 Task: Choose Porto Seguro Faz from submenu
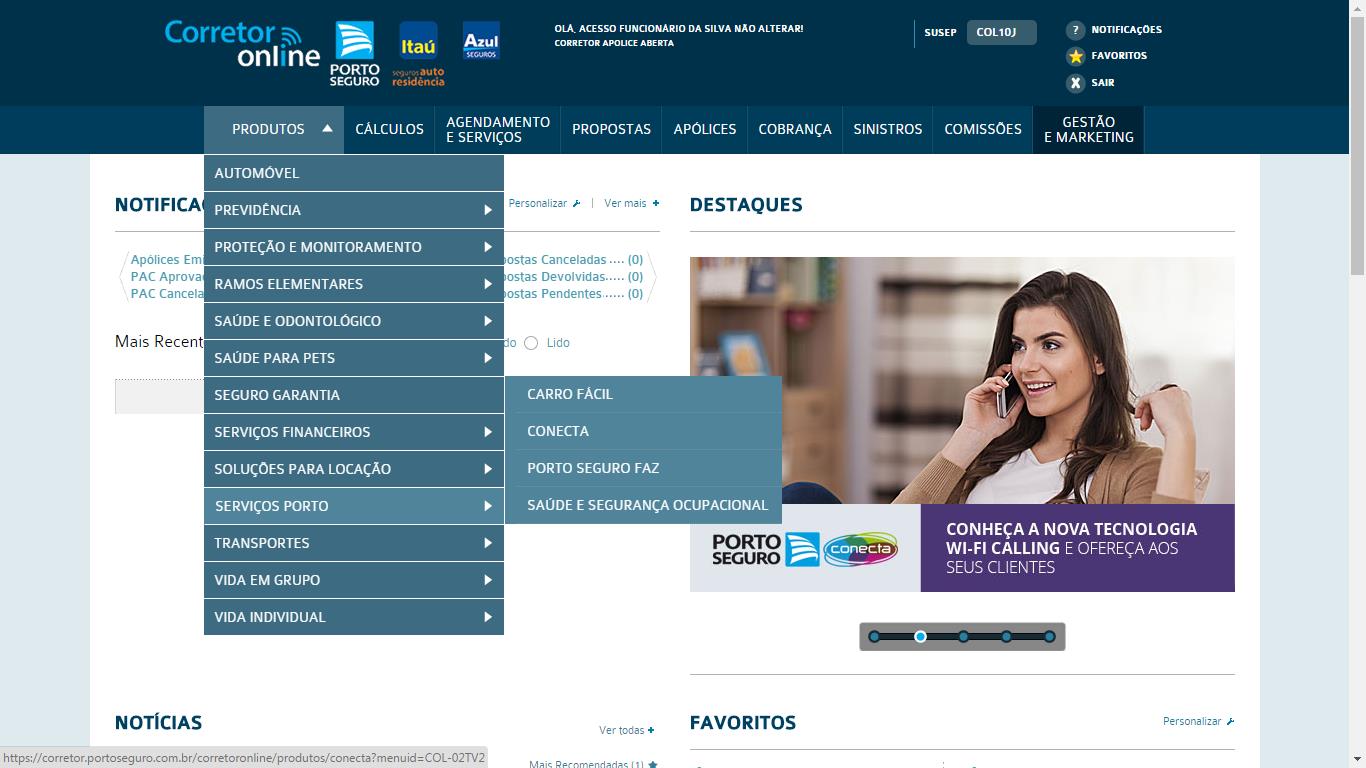(x=643, y=468)
